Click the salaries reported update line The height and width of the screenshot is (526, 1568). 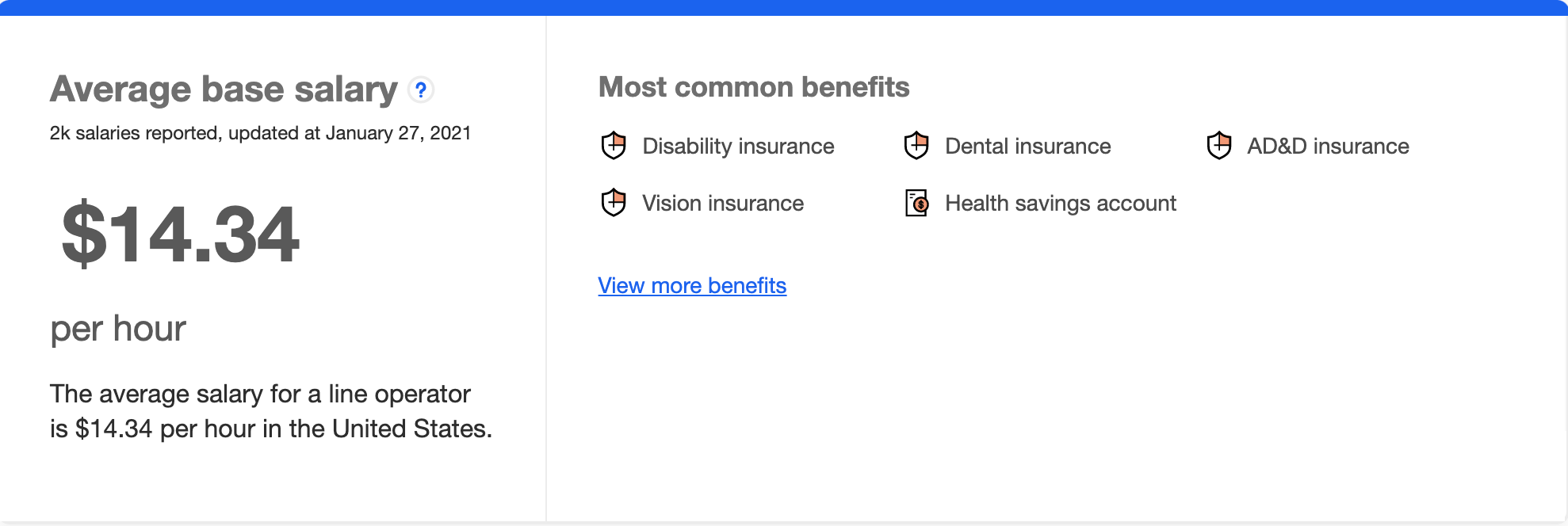pyautogui.click(x=260, y=133)
